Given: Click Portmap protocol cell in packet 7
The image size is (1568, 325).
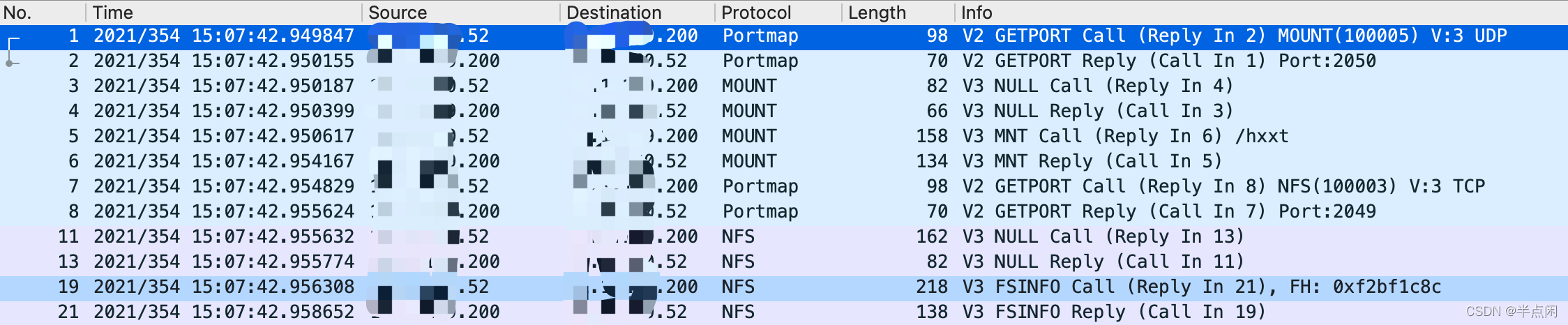Looking at the screenshot, I should pyautogui.click(x=760, y=187).
